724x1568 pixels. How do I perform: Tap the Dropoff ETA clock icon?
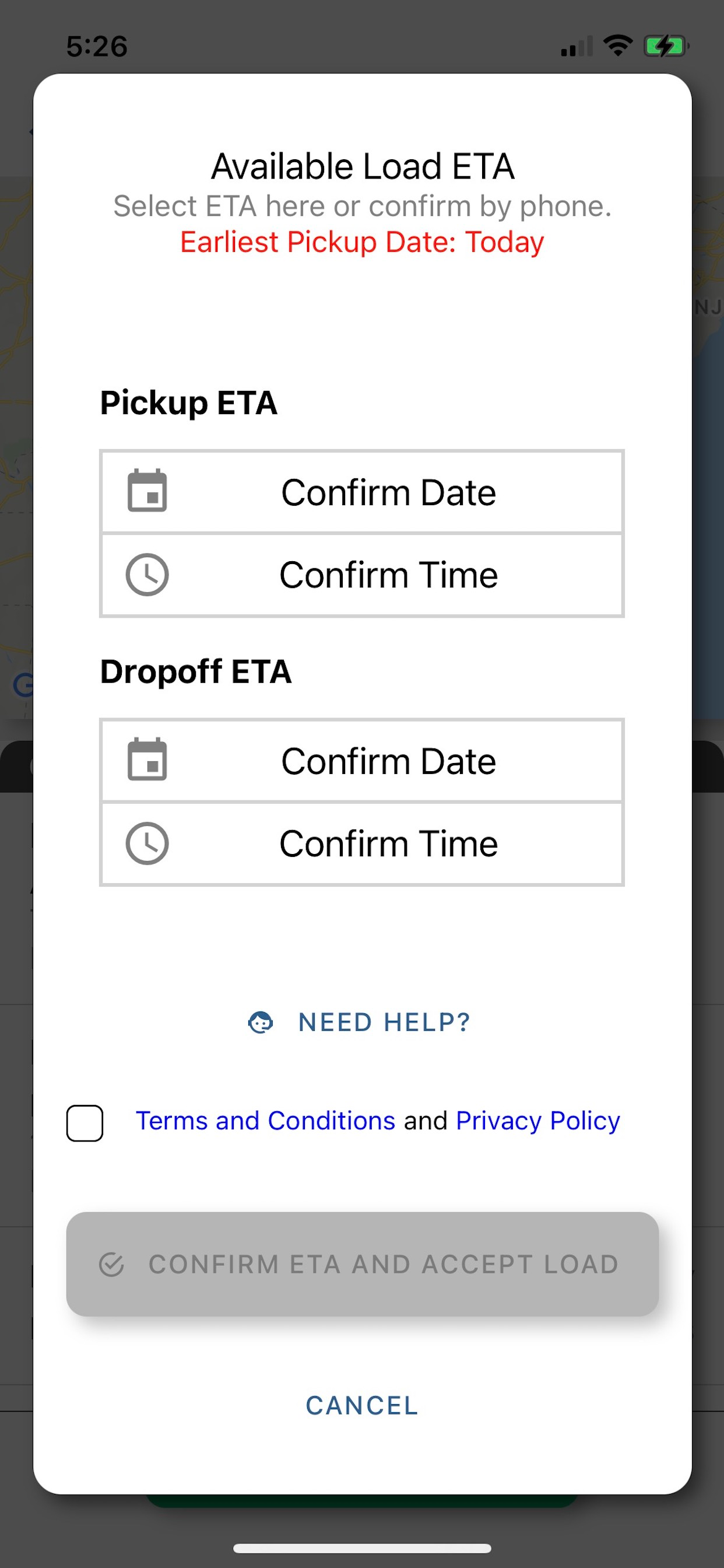[147, 843]
